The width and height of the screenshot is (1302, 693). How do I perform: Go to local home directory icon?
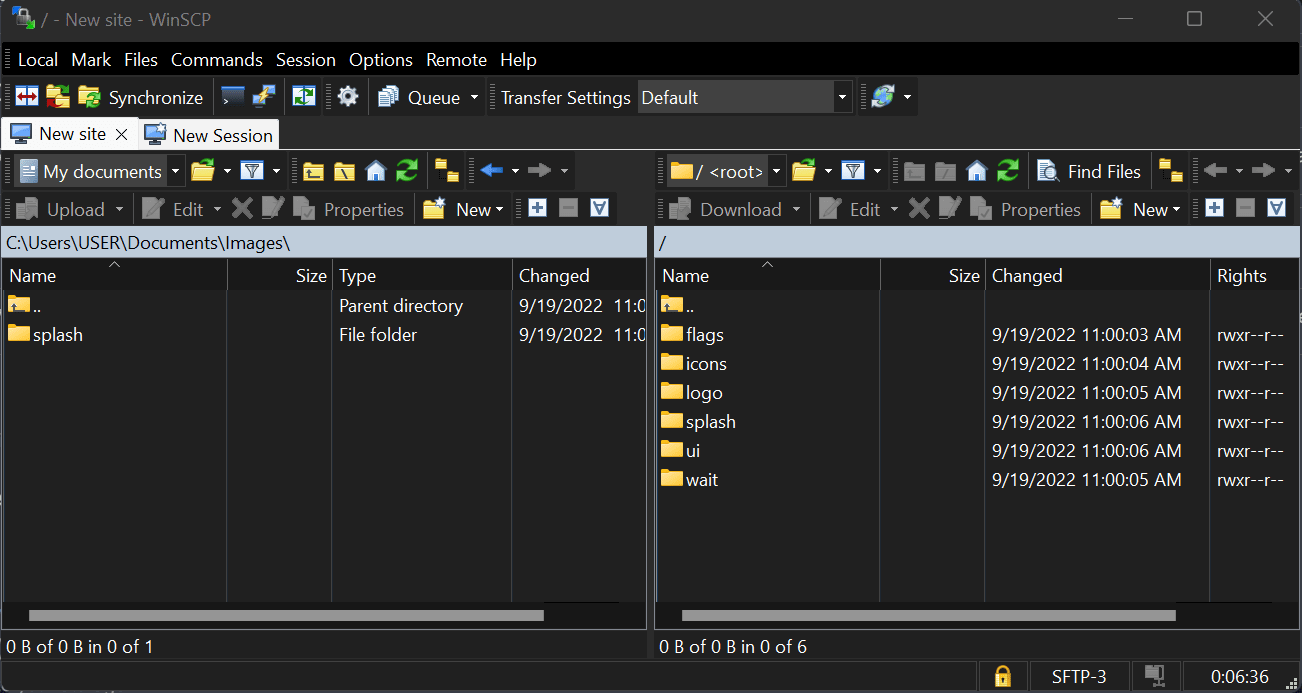[x=376, y=171]
